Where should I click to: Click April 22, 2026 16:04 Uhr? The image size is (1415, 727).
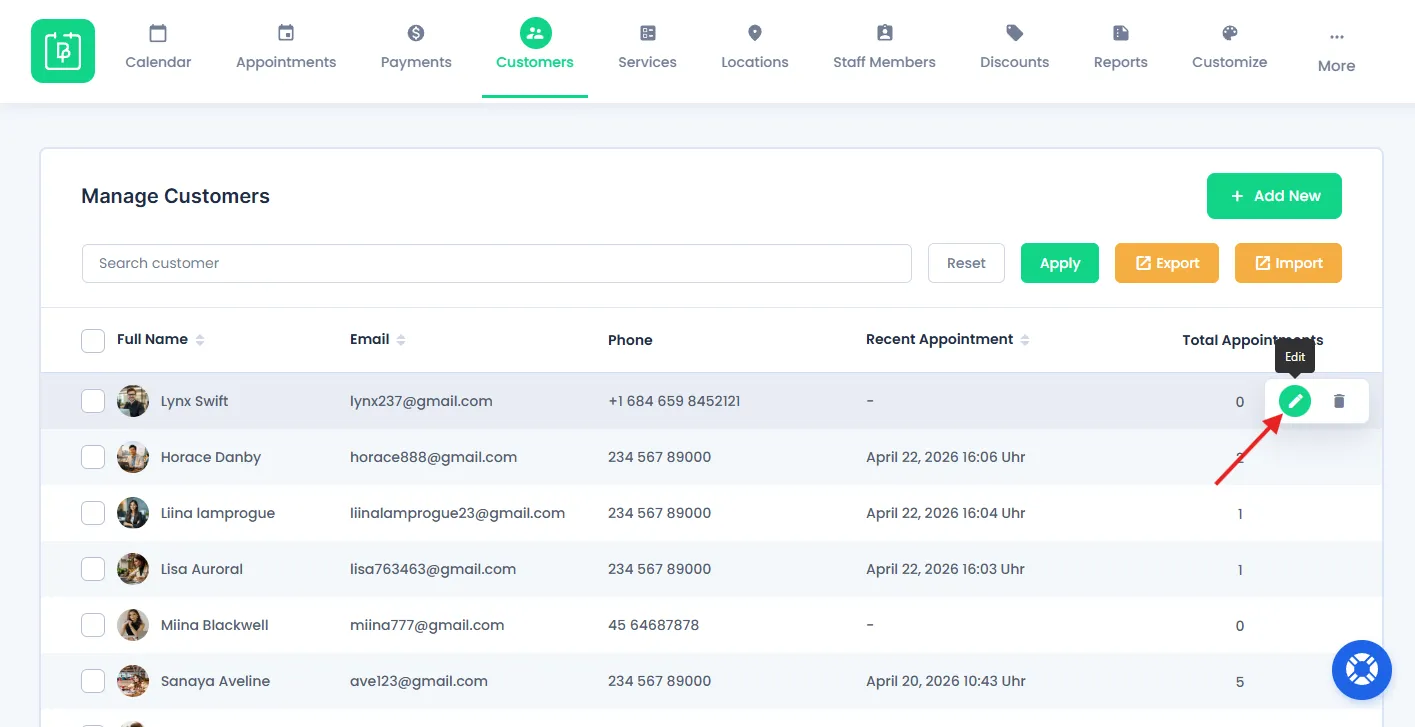tap(946, 513)
